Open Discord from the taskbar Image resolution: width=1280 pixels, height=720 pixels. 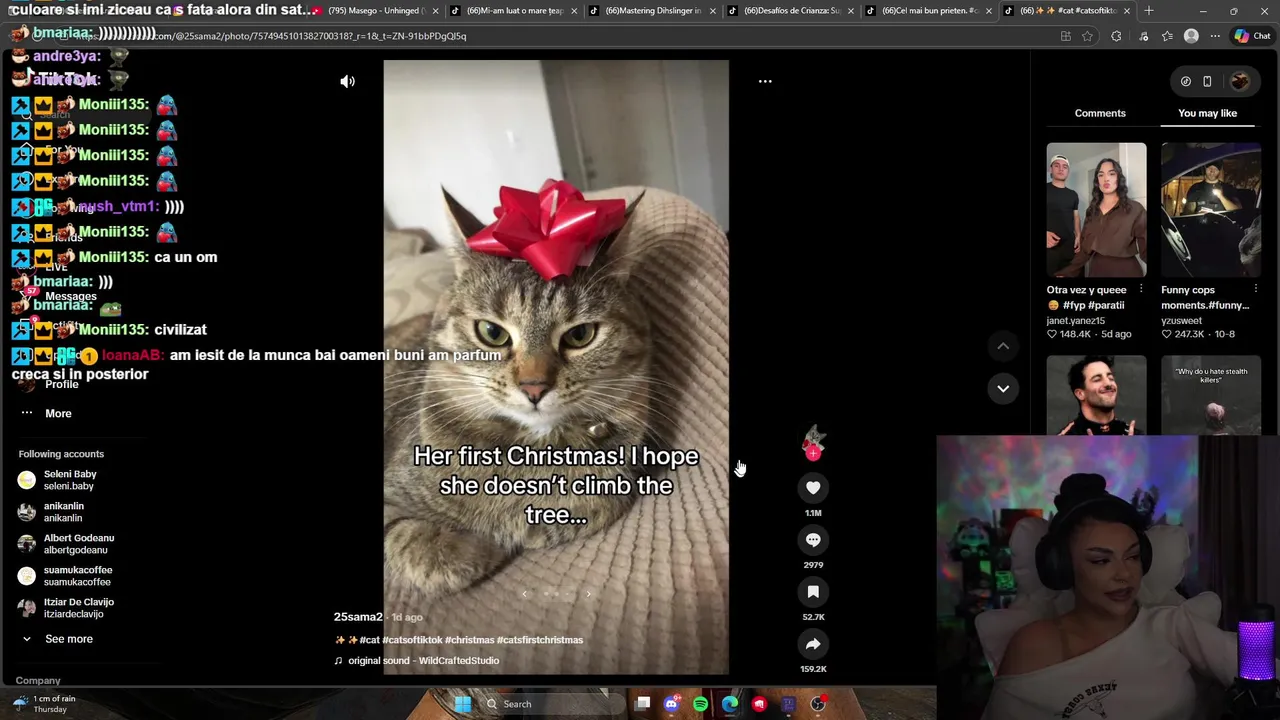(671, 704)
